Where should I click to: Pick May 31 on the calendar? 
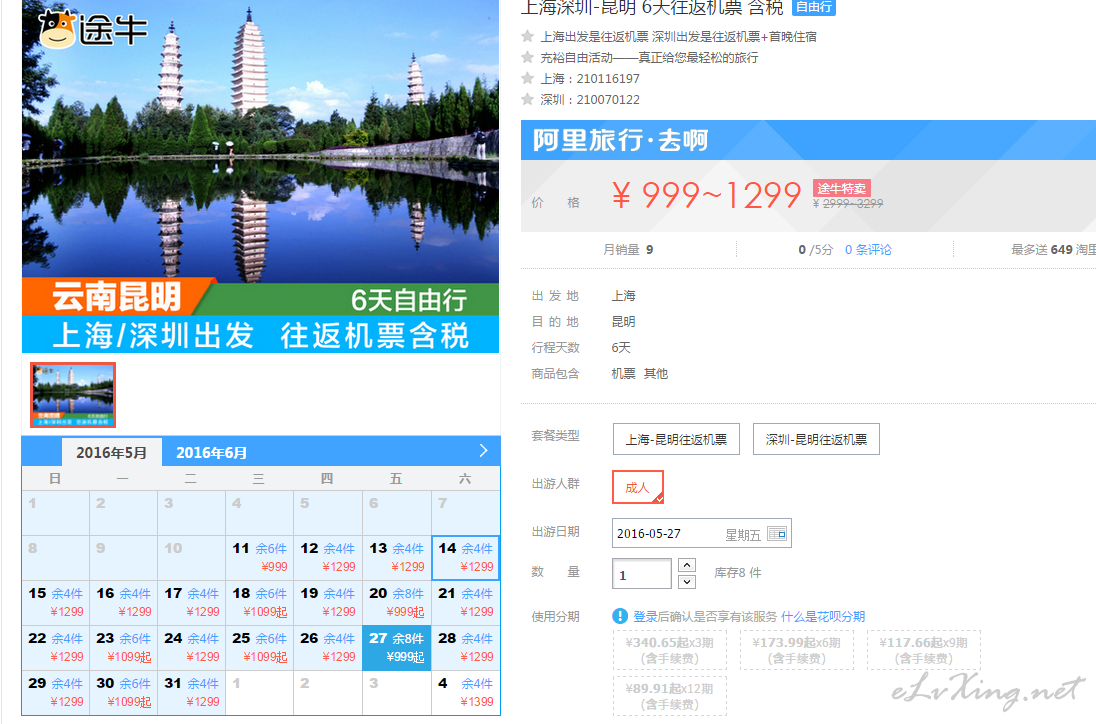click(192, 693)
